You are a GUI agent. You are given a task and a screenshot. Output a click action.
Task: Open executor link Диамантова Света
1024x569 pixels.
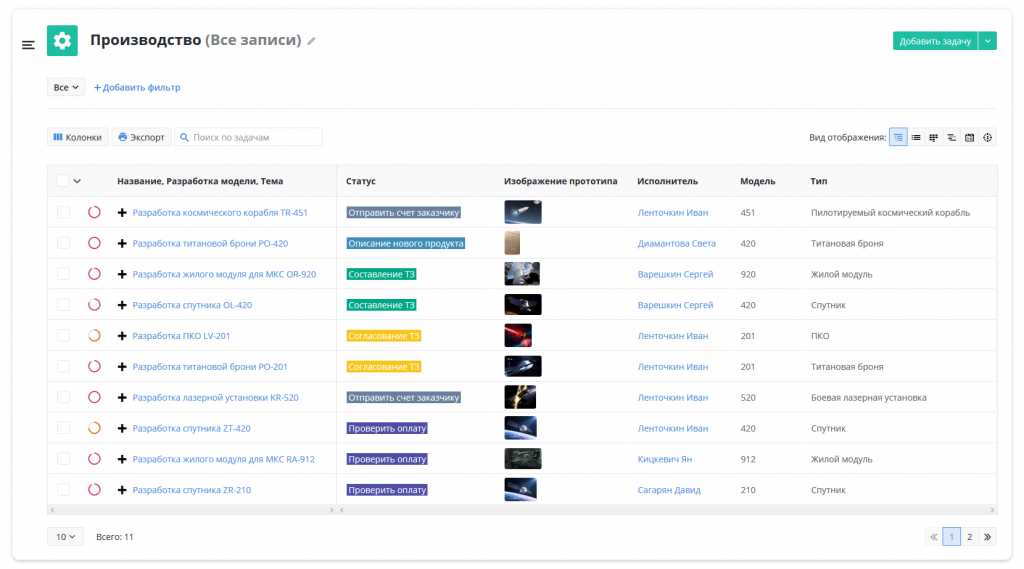tap(676, 243)
